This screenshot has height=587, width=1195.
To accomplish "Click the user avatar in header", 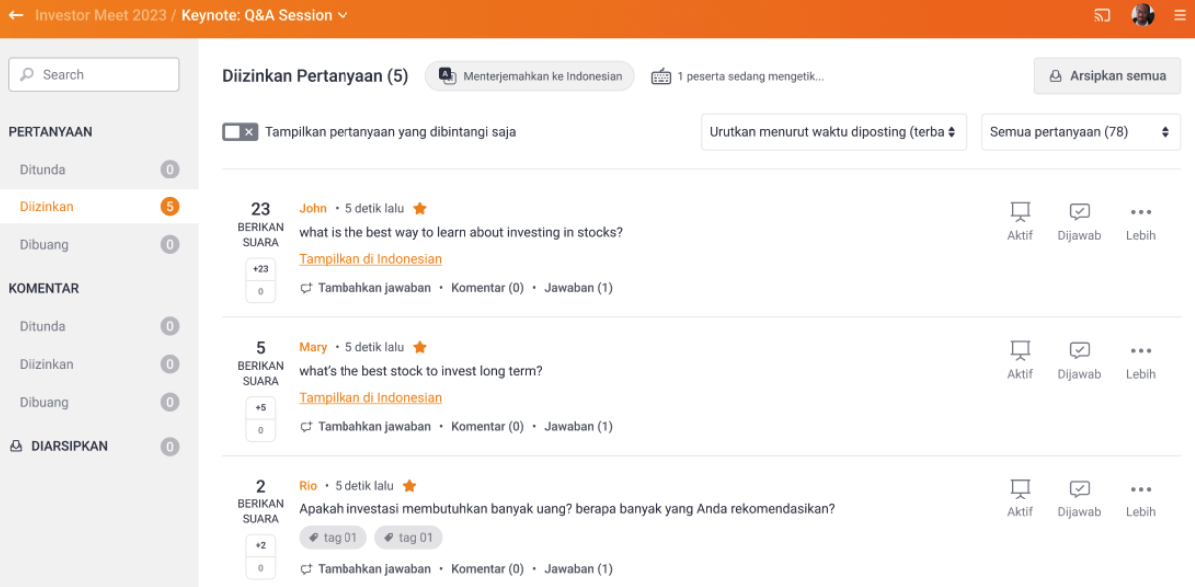I will click(1143, 15).
